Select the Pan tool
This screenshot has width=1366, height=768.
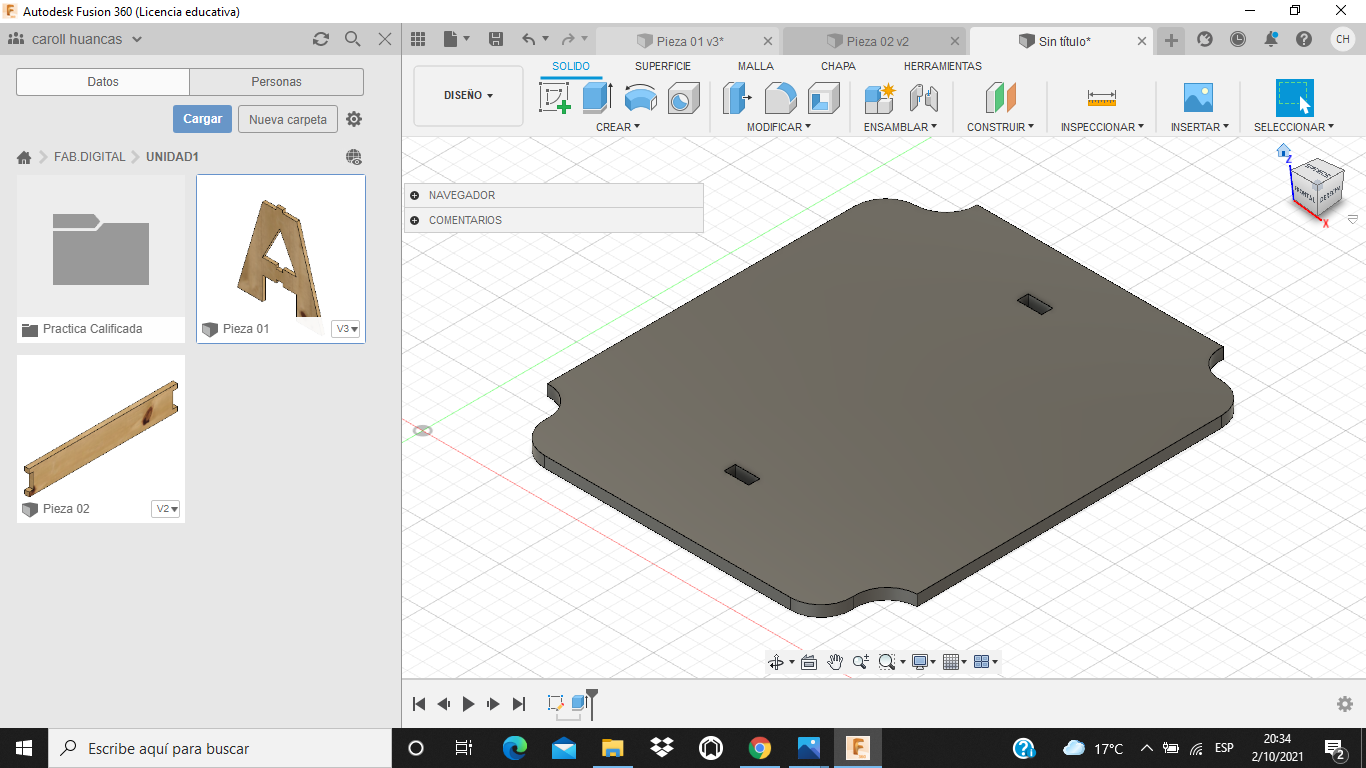(x=835, y=662)
